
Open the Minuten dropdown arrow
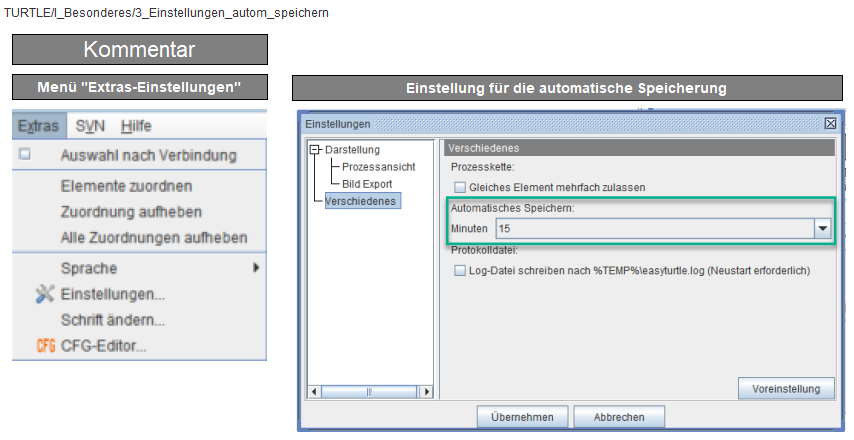coord(823,229)
